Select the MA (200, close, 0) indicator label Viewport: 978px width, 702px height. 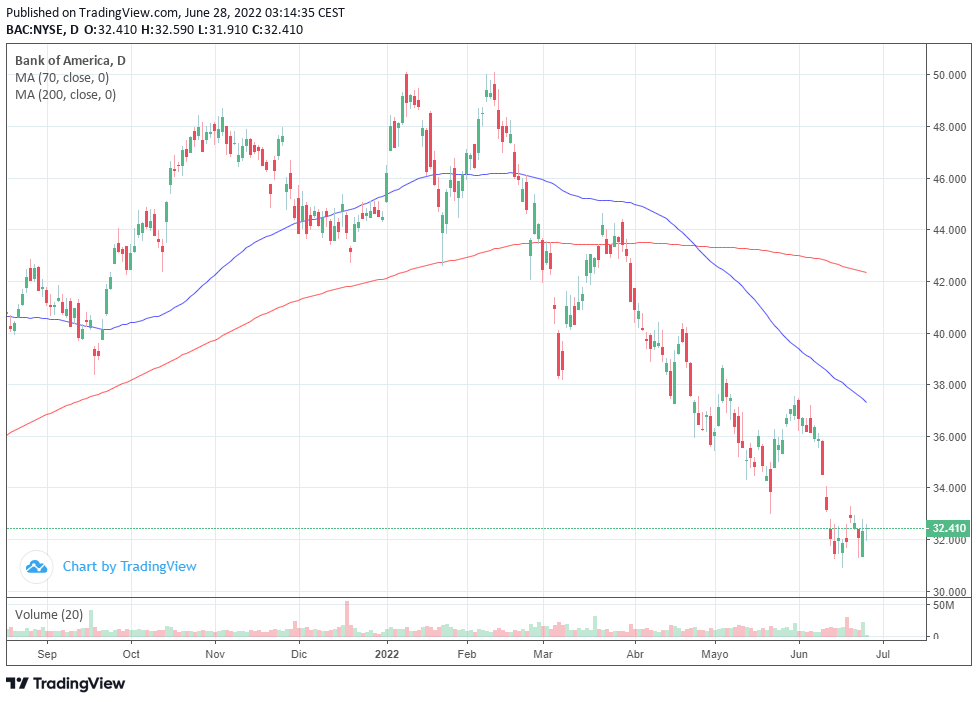click(x=65, y=95)
